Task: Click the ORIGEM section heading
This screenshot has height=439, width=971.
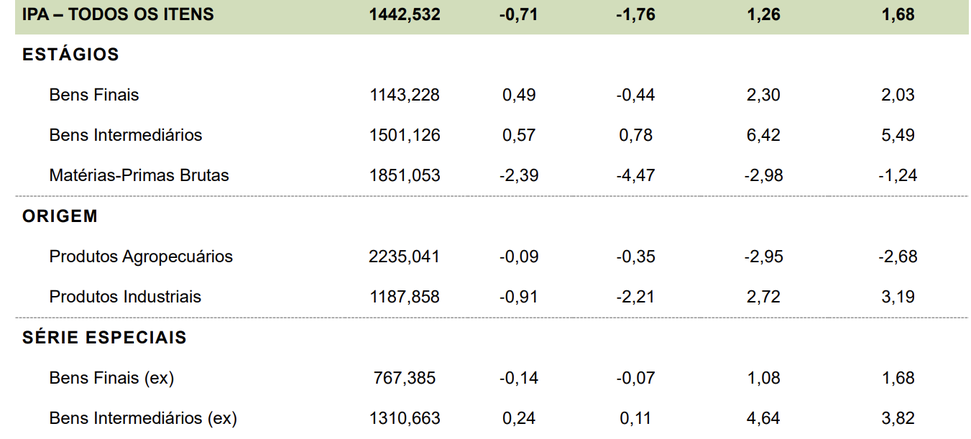Action: pyautogui.click(x=60, y=216)
